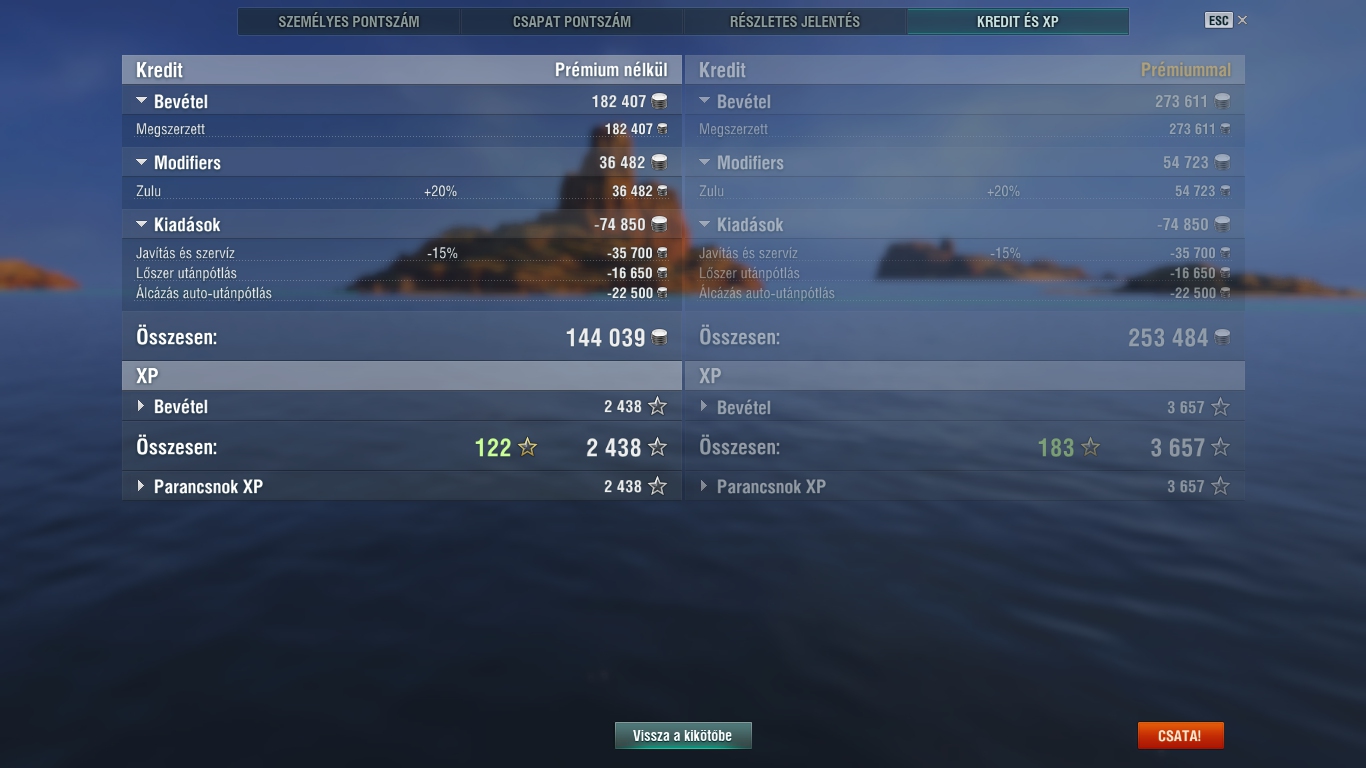Click the credit coin icon beside 144 039 total
1366x768 pixels.
coord(659,338)
